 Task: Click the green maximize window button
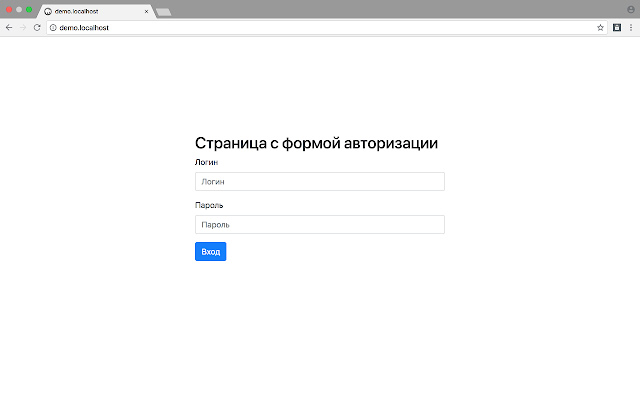click(29, 9)
